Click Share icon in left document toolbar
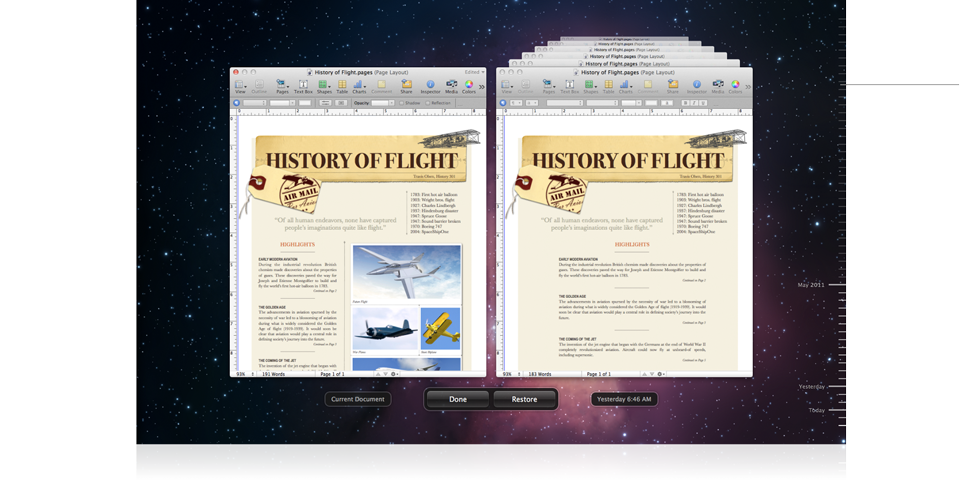Viewport: 980px width, 485px height. [406, 86]
